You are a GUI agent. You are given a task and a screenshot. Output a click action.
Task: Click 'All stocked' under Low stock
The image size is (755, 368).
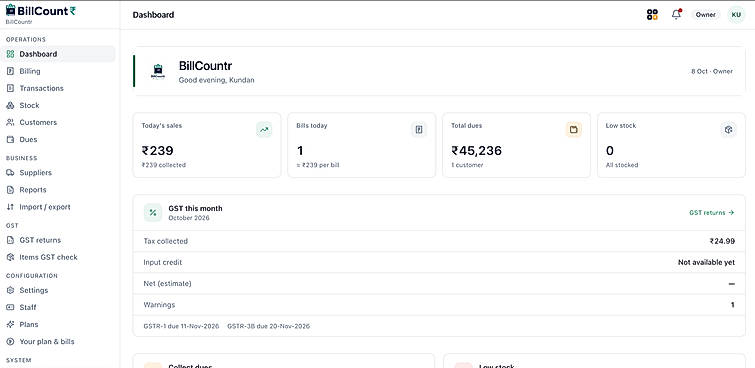pos(622,165)
